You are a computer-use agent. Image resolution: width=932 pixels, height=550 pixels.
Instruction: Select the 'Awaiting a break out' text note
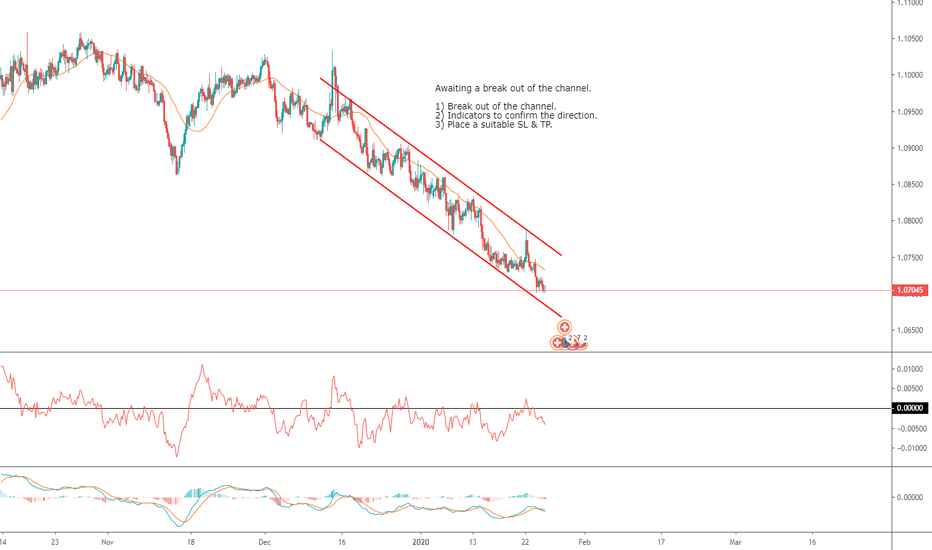click(x=513, y=88)
